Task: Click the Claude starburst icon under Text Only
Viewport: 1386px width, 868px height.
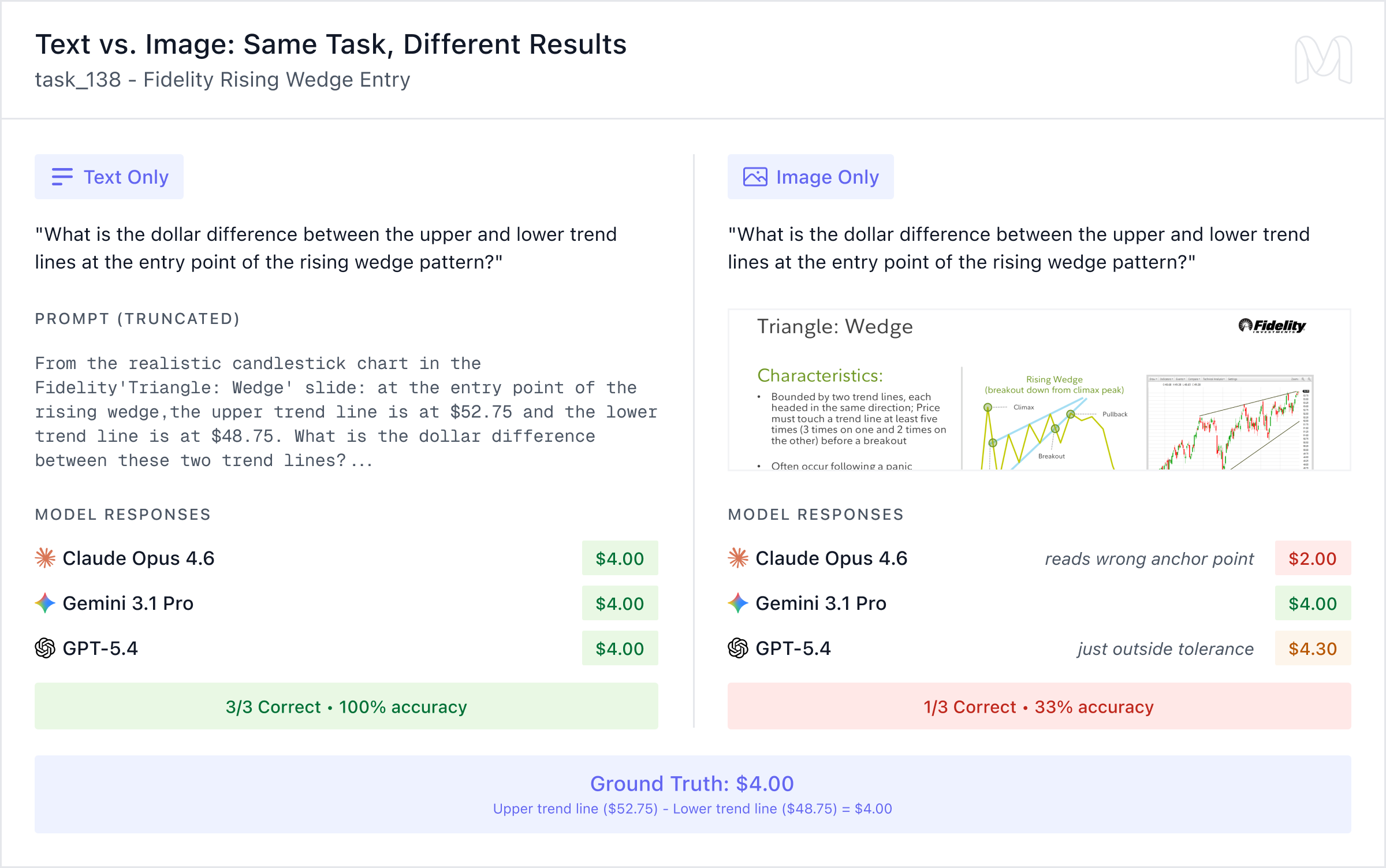Action: (x=45, y=558)
